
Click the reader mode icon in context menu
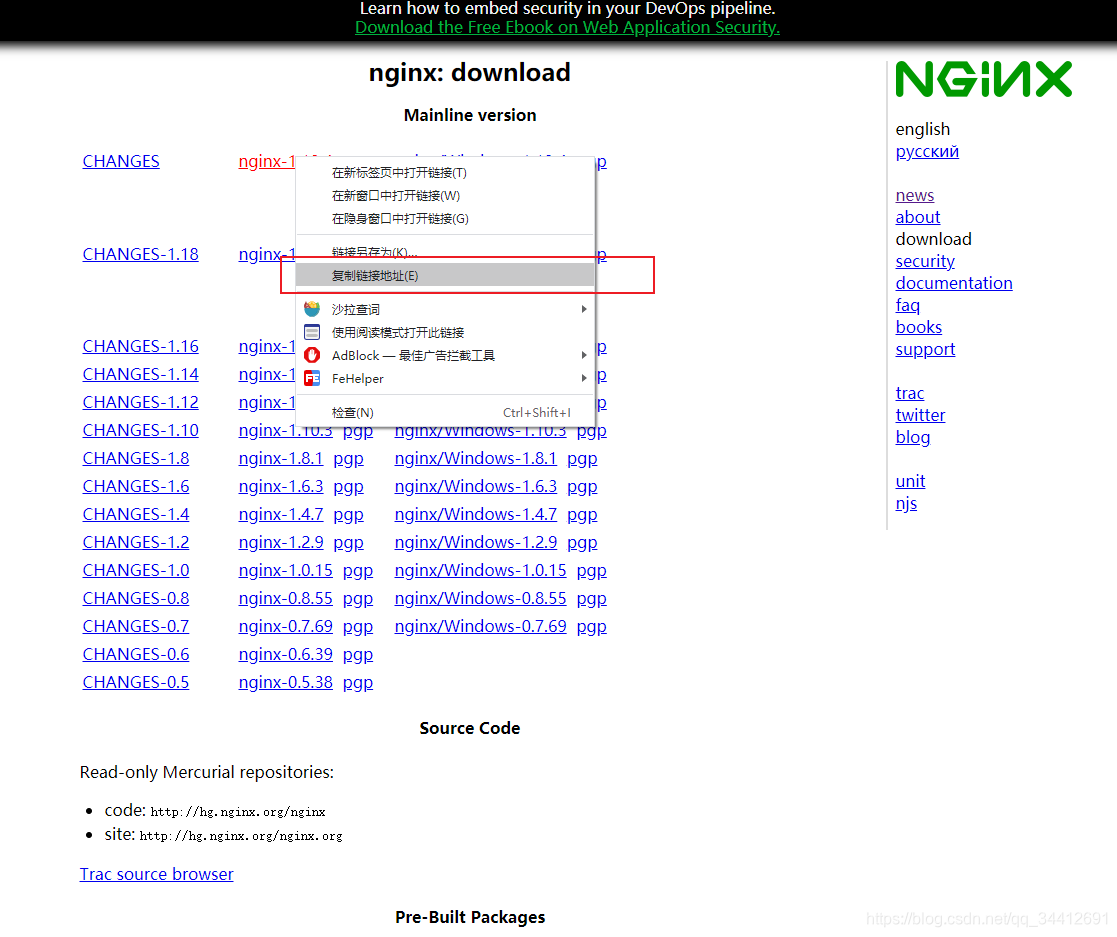coord(312,332)
